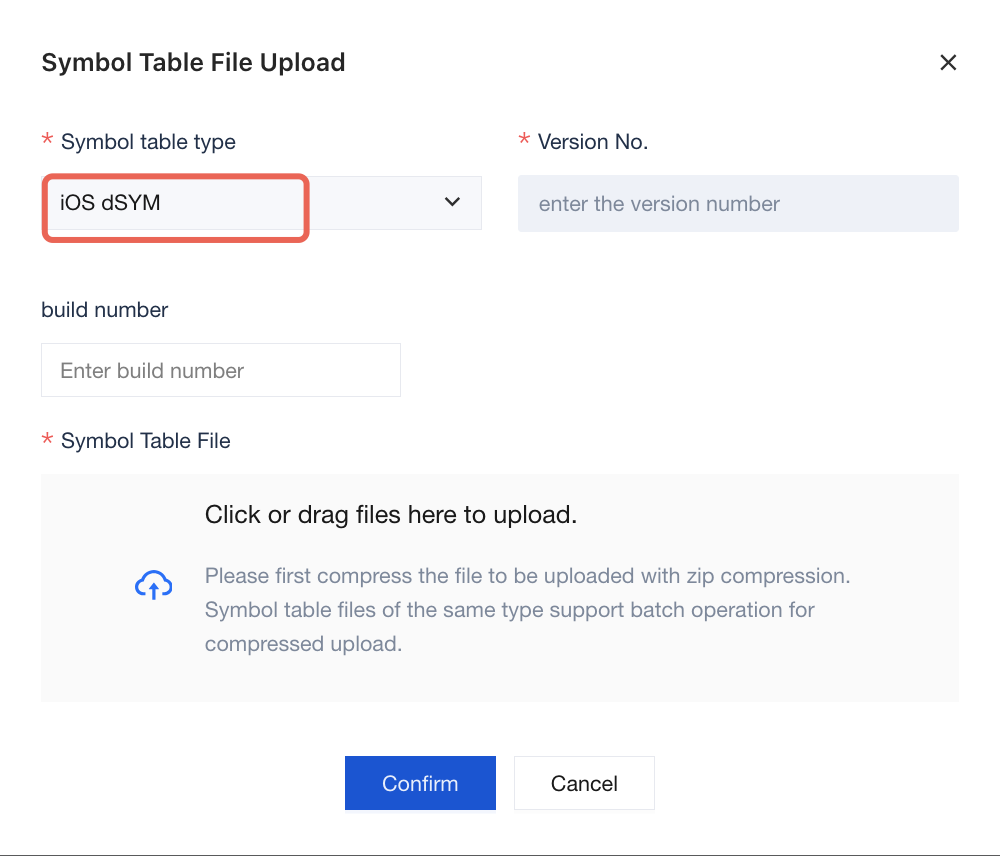Click the 'Symbol table files of the same type' line
This screenshot has width=1000, height=856.
tap(510, 610)
